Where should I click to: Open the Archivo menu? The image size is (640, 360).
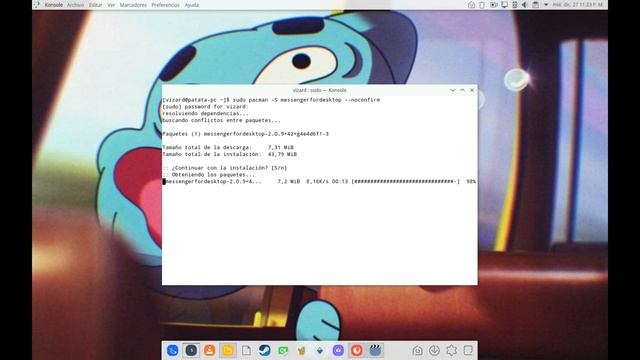point(75,5)
